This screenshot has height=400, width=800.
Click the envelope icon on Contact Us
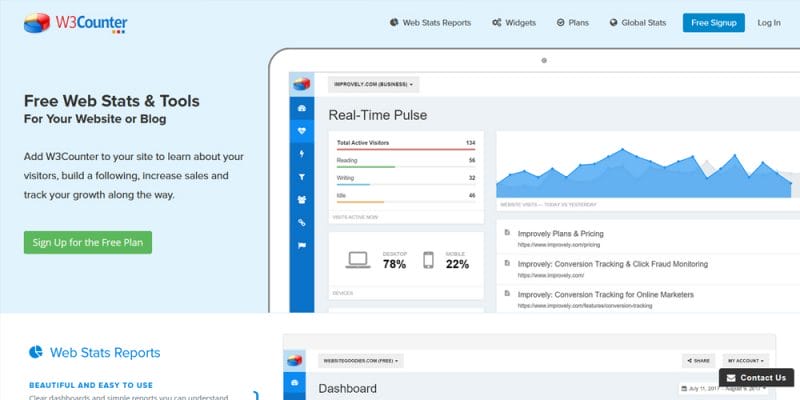(731, 378)
